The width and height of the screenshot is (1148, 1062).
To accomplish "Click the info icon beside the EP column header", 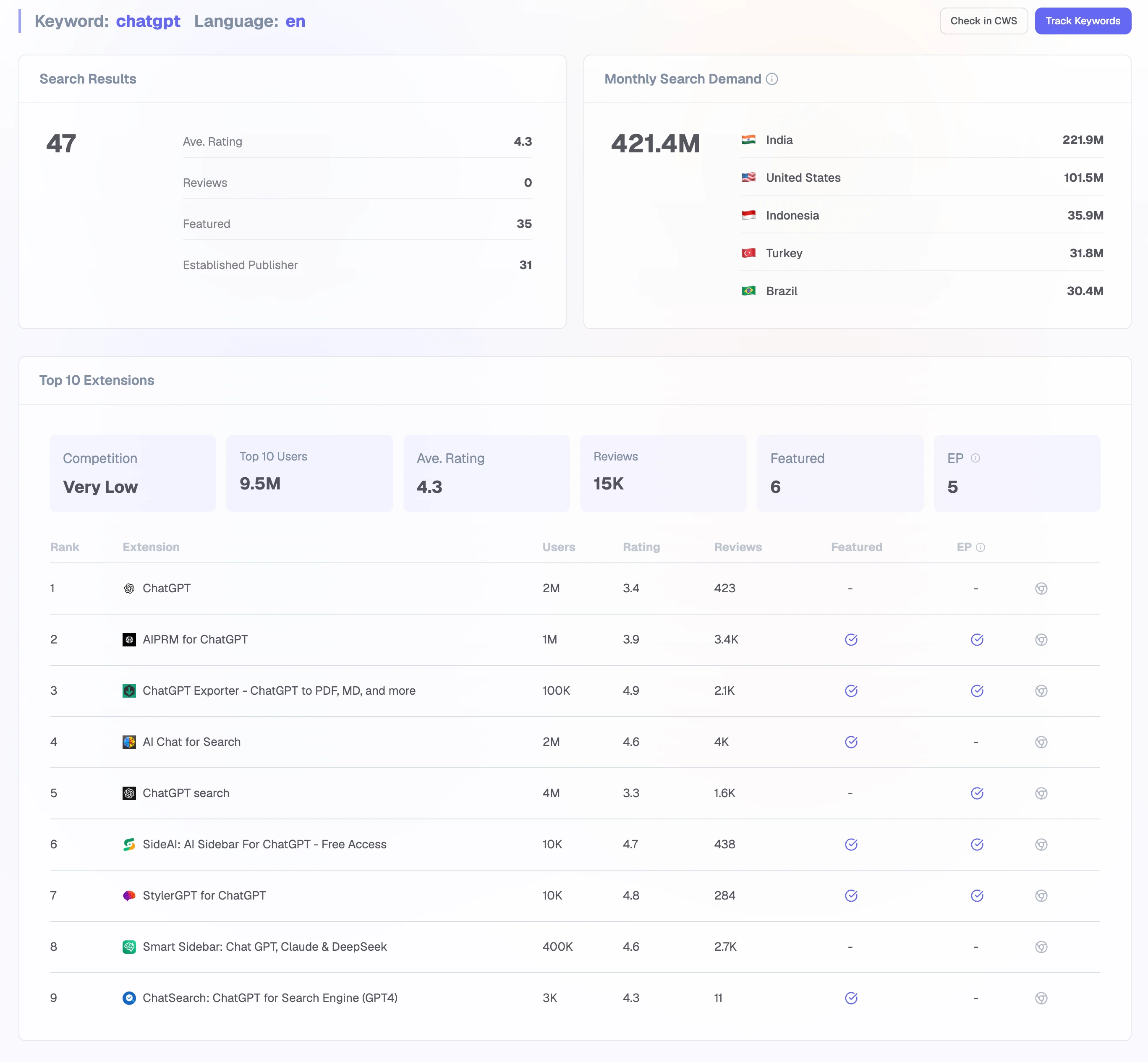I will 980,548.
